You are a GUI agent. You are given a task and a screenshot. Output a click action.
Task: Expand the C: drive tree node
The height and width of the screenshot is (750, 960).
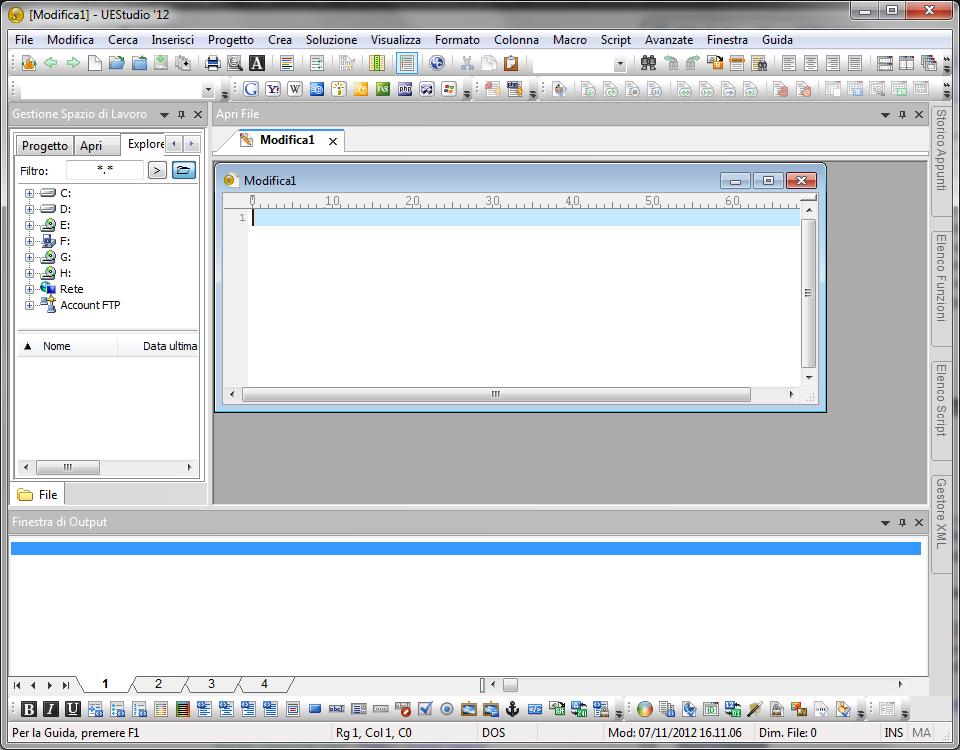[29, 193]
